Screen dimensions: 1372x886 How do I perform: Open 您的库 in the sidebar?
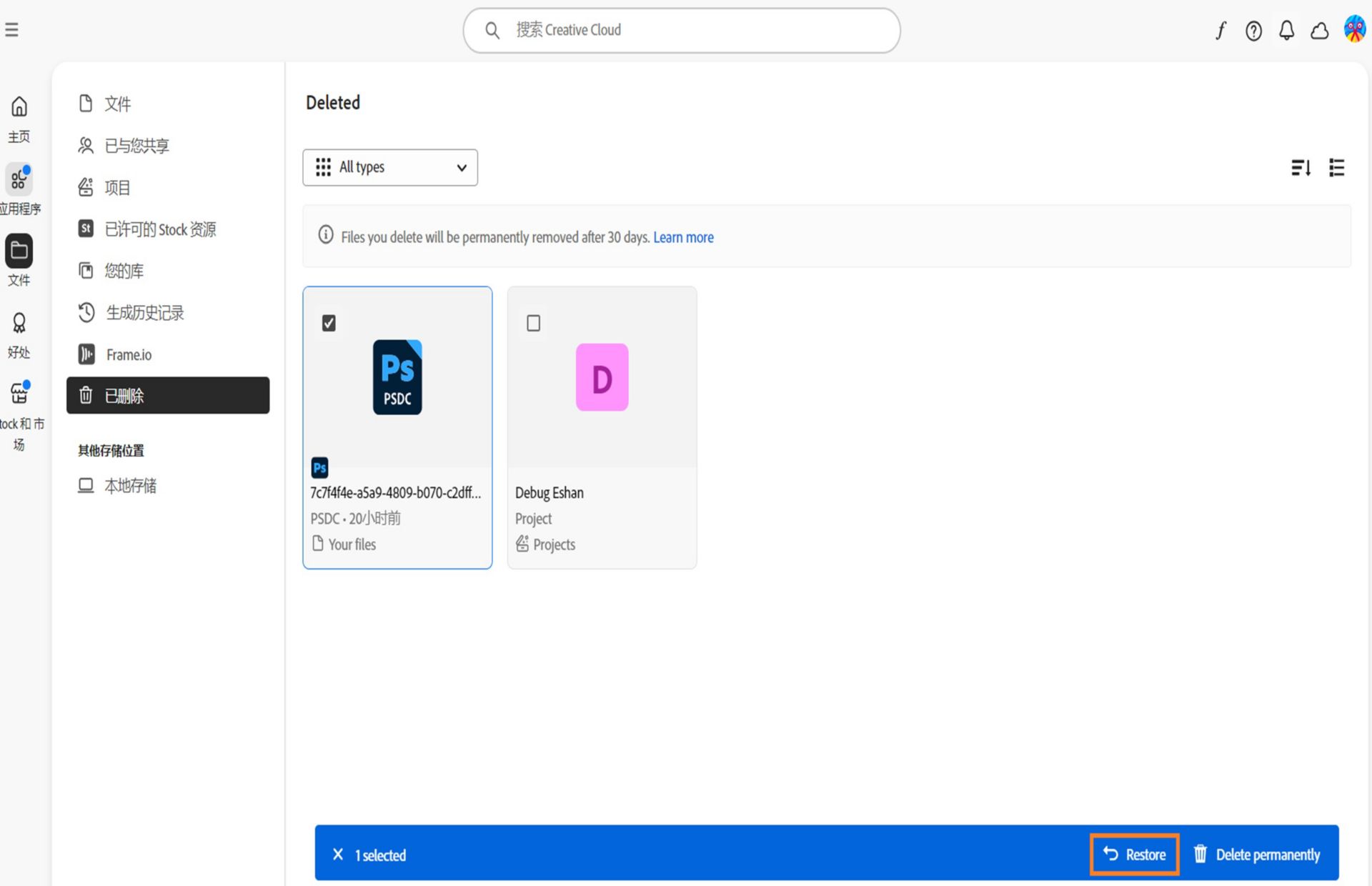point(168,271)
